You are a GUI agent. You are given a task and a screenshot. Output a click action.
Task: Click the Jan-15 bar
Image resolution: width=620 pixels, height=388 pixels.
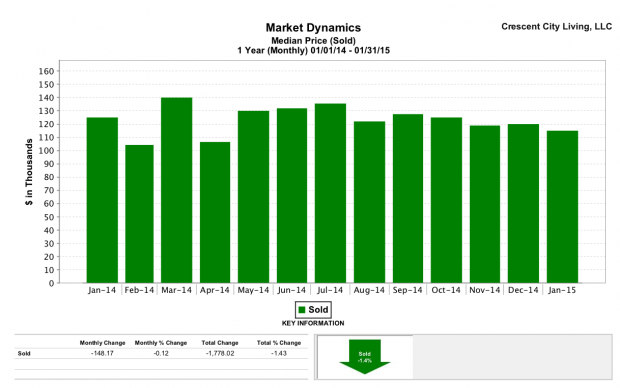point(562,207)
